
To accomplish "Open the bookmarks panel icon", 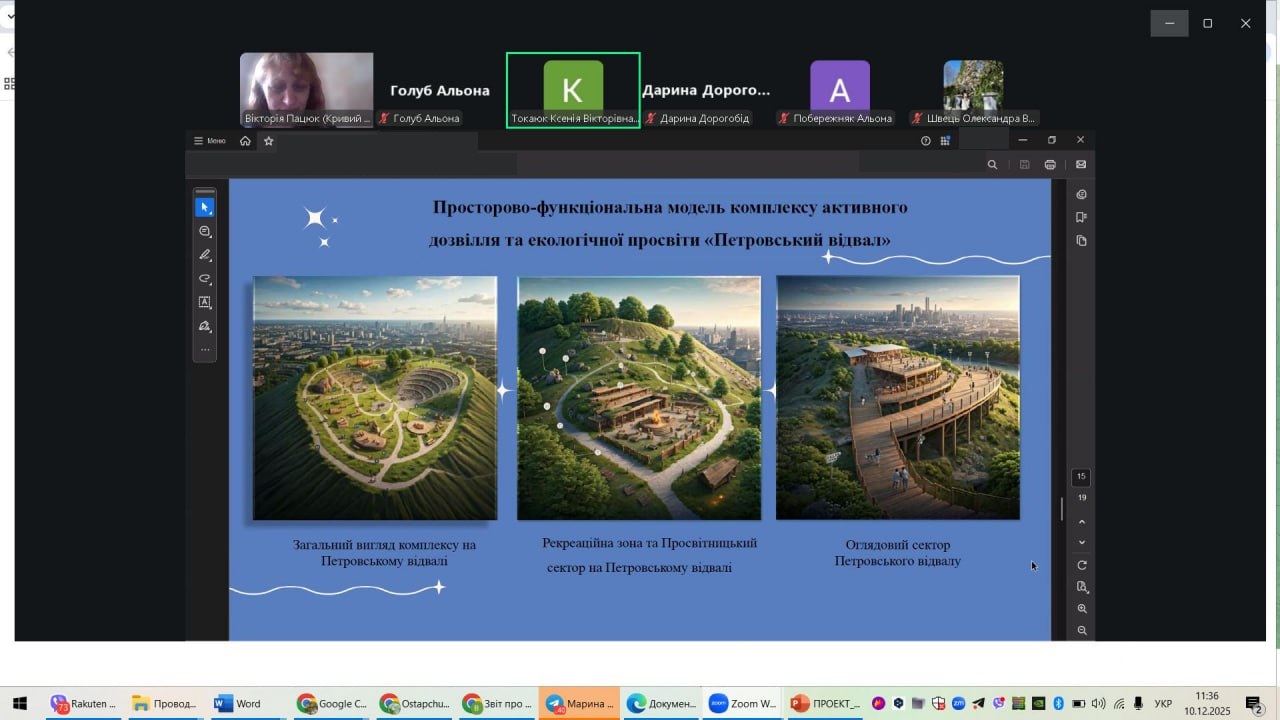I will coord(1081,217).
